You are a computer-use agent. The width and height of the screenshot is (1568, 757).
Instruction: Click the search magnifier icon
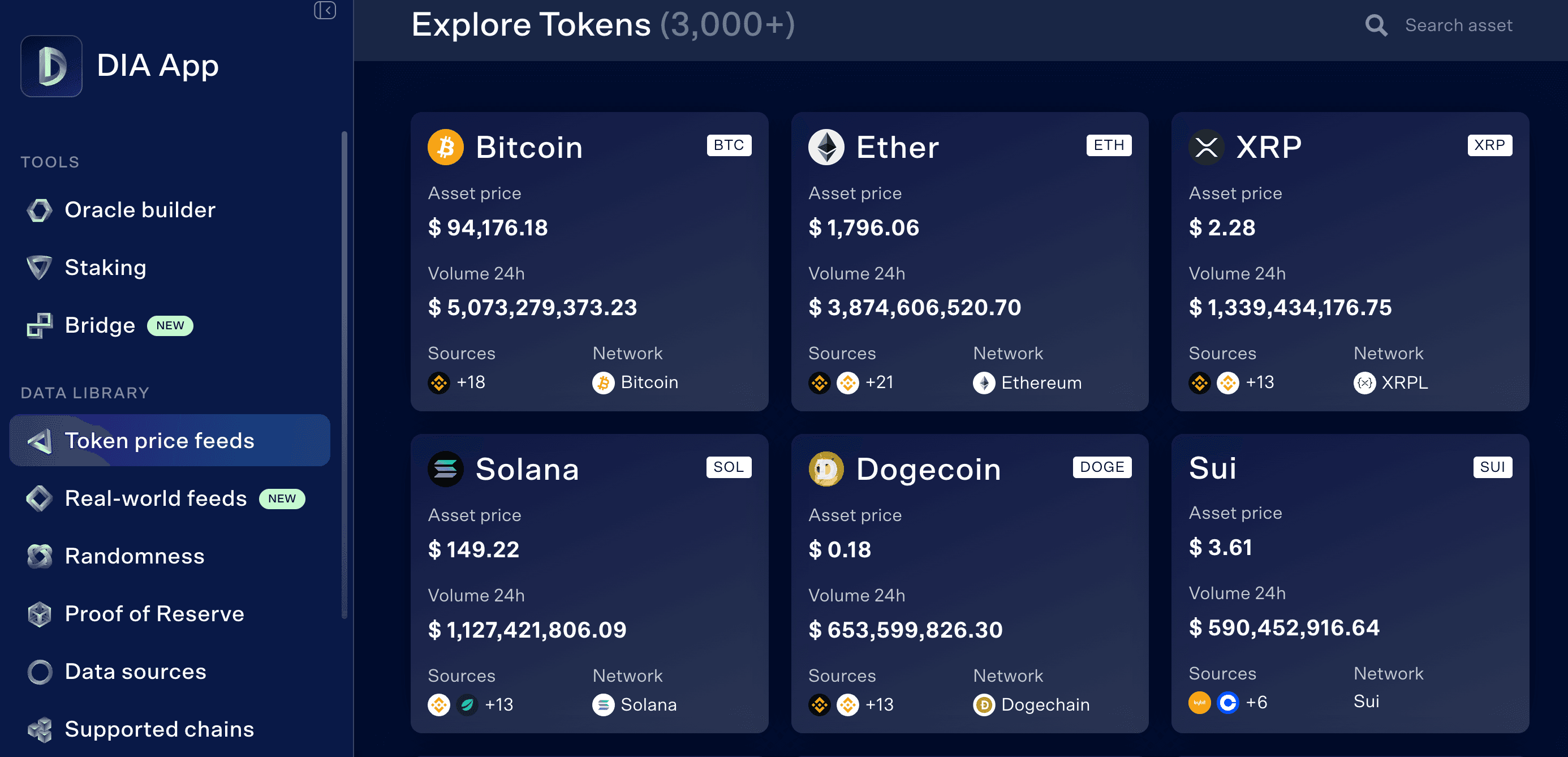point(1376,25)
